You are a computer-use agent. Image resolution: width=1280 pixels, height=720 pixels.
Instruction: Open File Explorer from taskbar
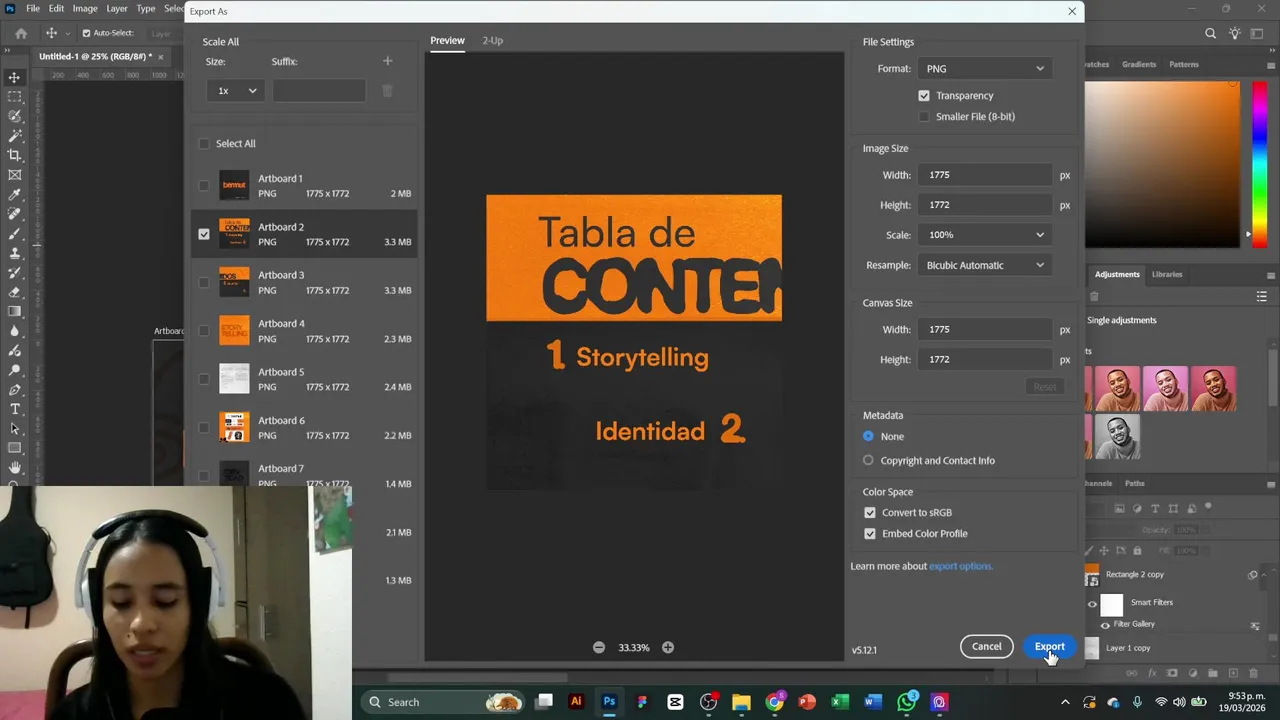(x=741, y=702)
